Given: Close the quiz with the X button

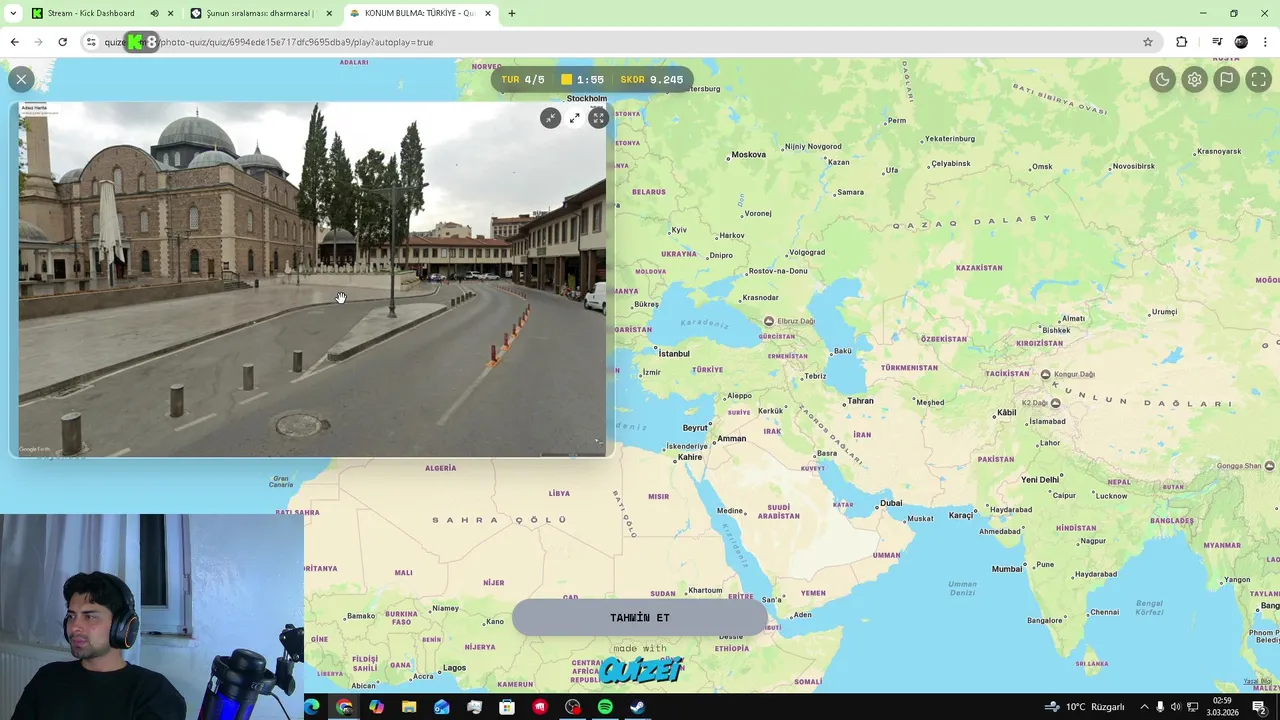Looking at the screenshot, I should [21, 79].
